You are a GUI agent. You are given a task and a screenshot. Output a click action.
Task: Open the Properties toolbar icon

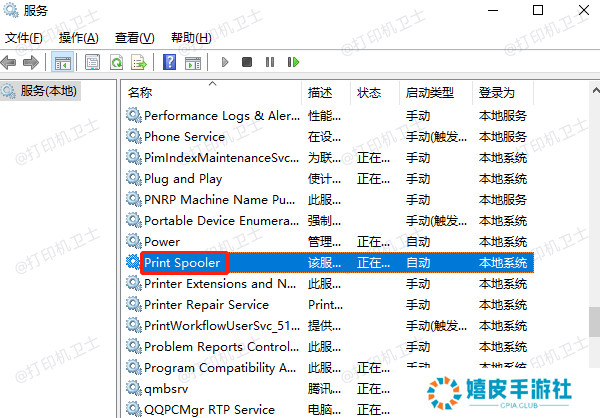point(93,62)
